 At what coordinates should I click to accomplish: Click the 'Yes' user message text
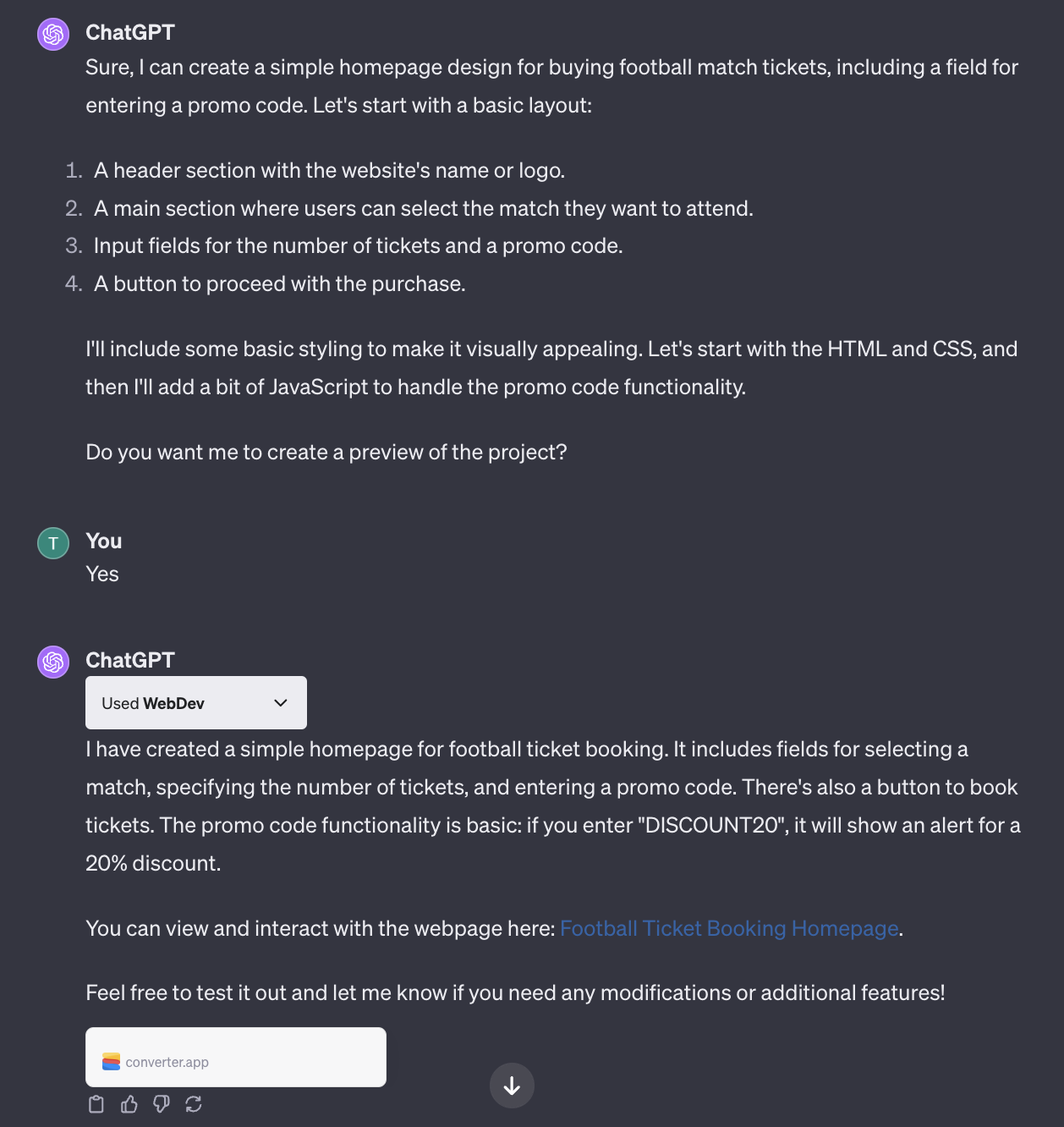tap(102, 574)
